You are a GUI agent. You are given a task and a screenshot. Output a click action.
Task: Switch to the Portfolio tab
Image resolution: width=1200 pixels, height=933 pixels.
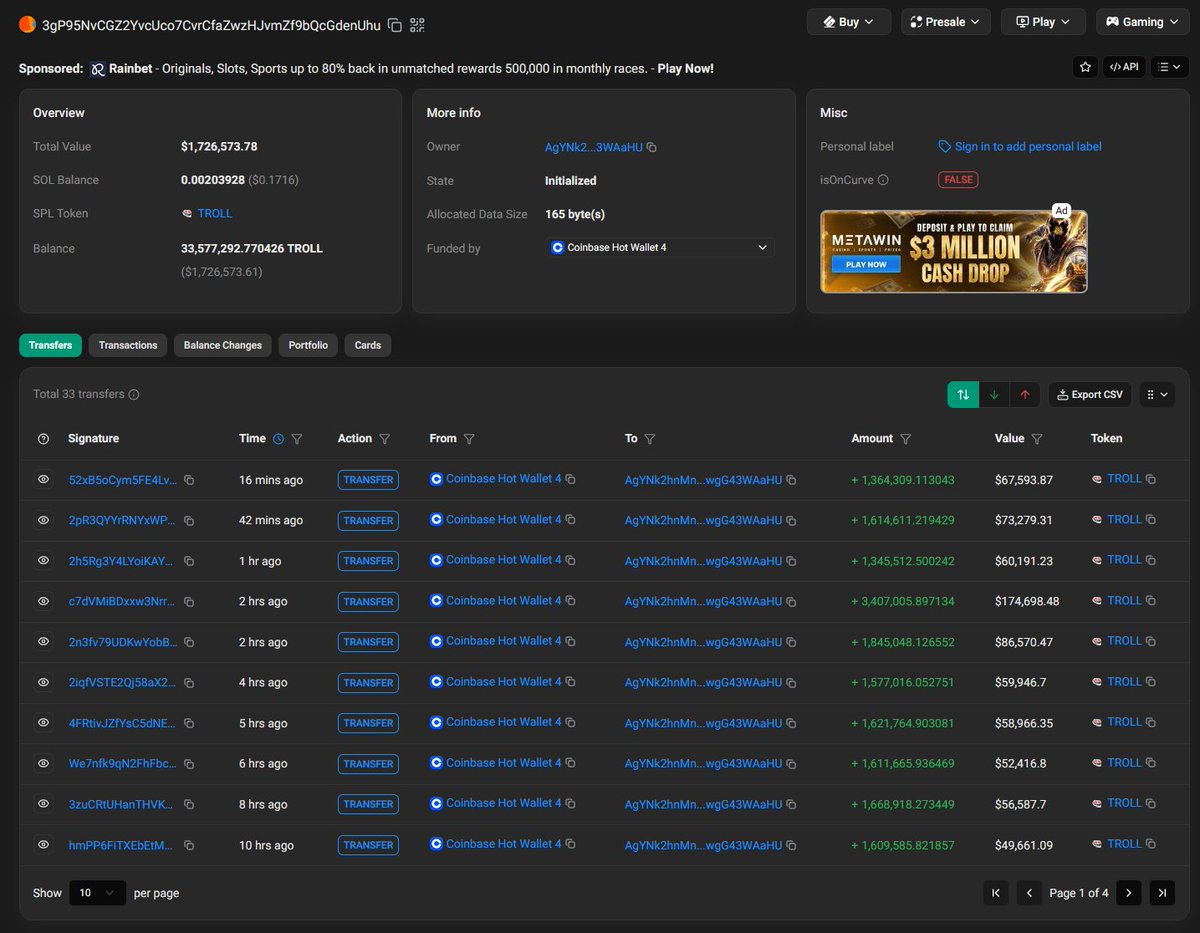308,345
